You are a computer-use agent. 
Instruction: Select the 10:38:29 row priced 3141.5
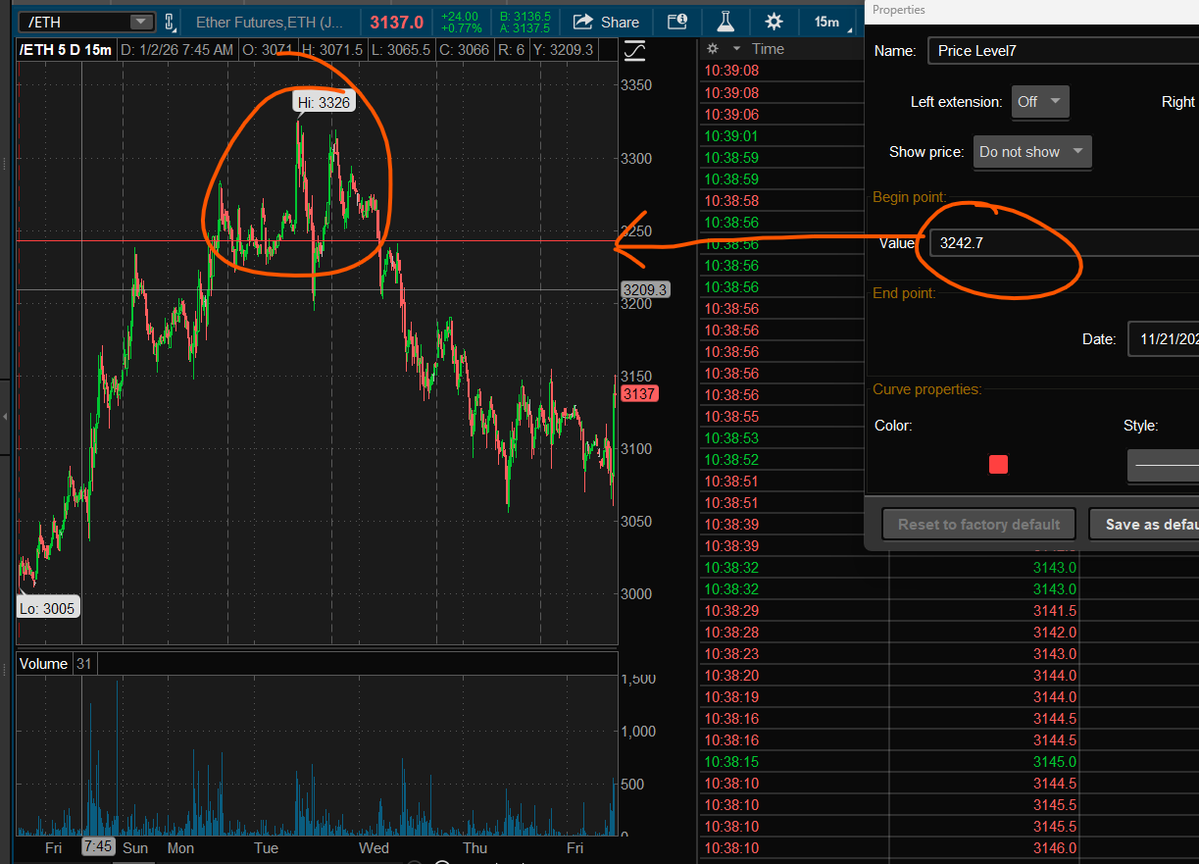click(949, 611)
